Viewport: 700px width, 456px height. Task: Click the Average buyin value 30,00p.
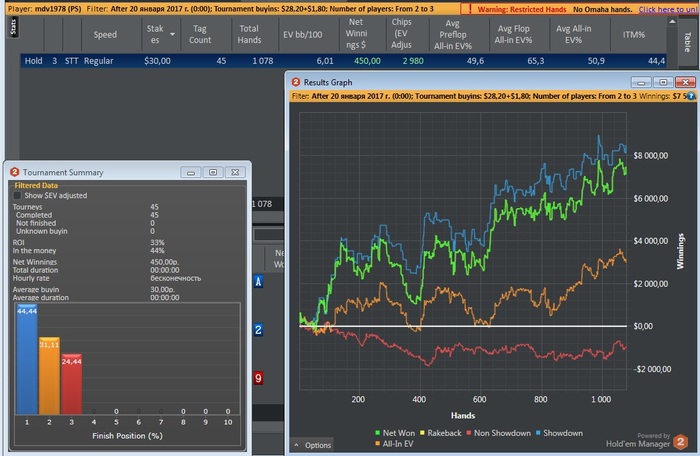tap(162, 289)
